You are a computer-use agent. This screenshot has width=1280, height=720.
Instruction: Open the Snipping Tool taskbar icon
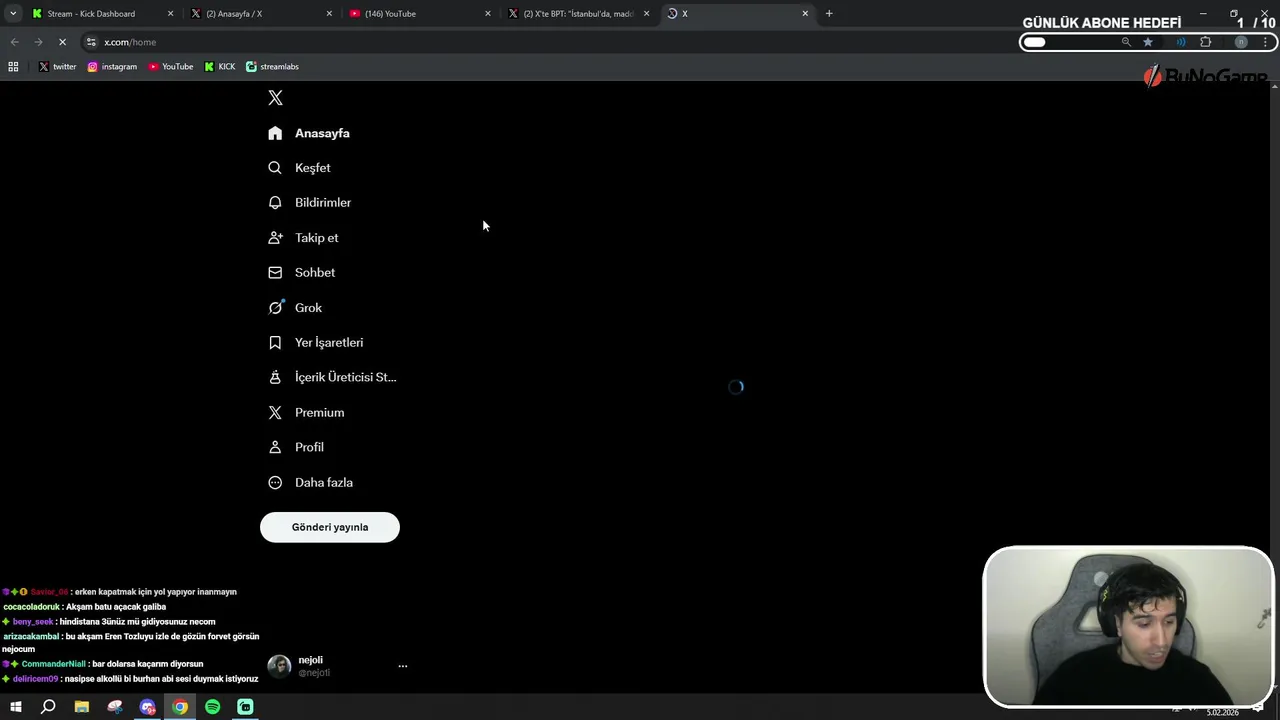pos(115,707)
